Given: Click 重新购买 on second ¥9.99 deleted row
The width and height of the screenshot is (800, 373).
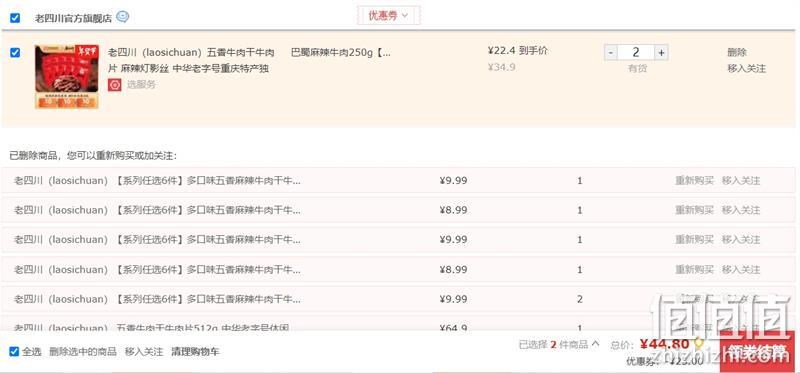Looking at the screenshot, I should [x=694, y=240].
